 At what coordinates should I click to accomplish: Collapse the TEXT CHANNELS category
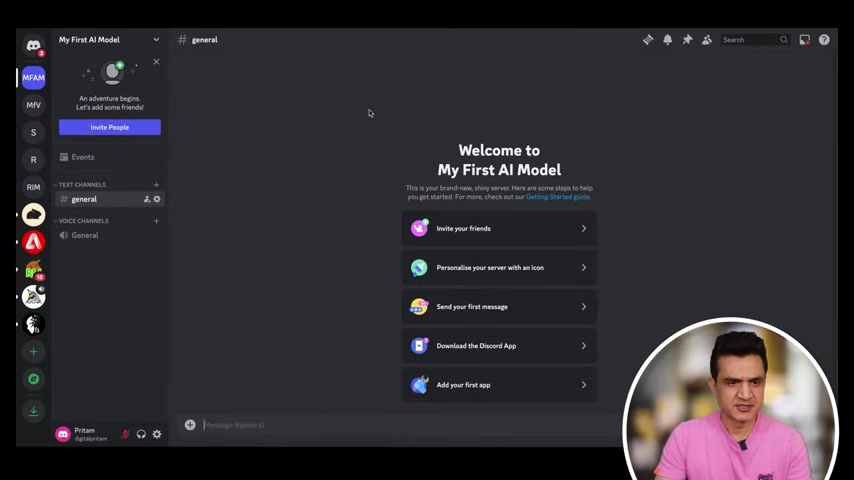(82, 185)
